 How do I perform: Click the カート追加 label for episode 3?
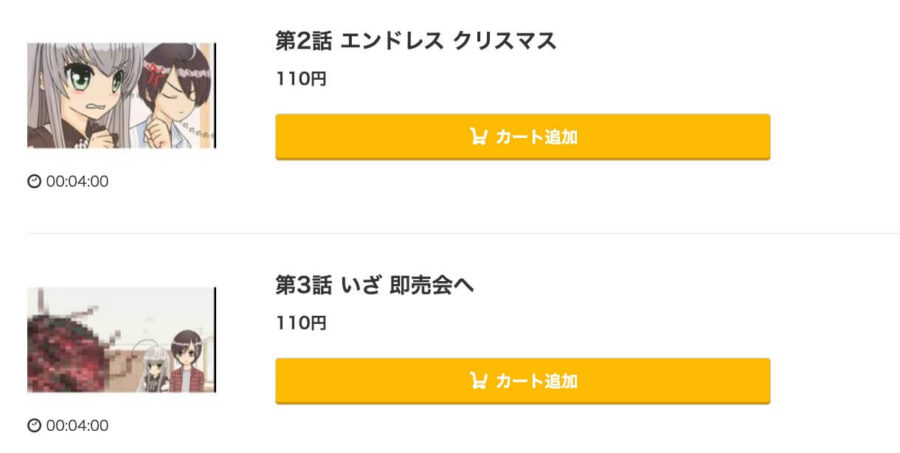[x=536, y=381]
